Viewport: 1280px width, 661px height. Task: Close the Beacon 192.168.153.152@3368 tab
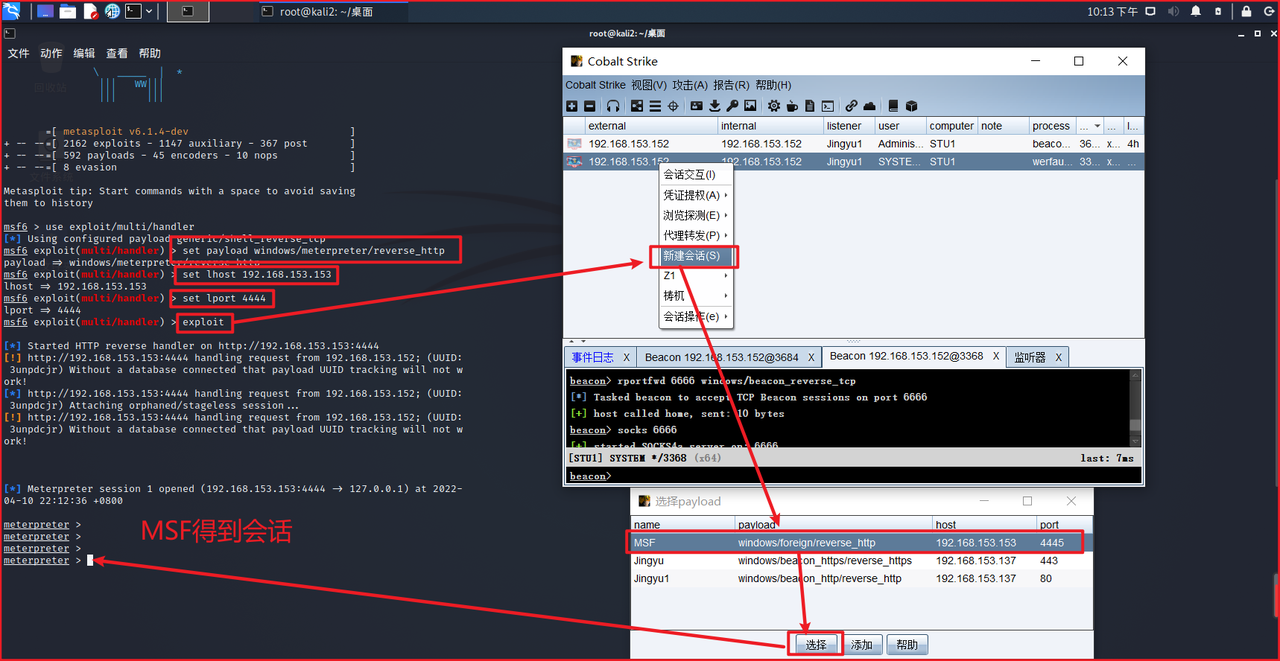(996, 356)
